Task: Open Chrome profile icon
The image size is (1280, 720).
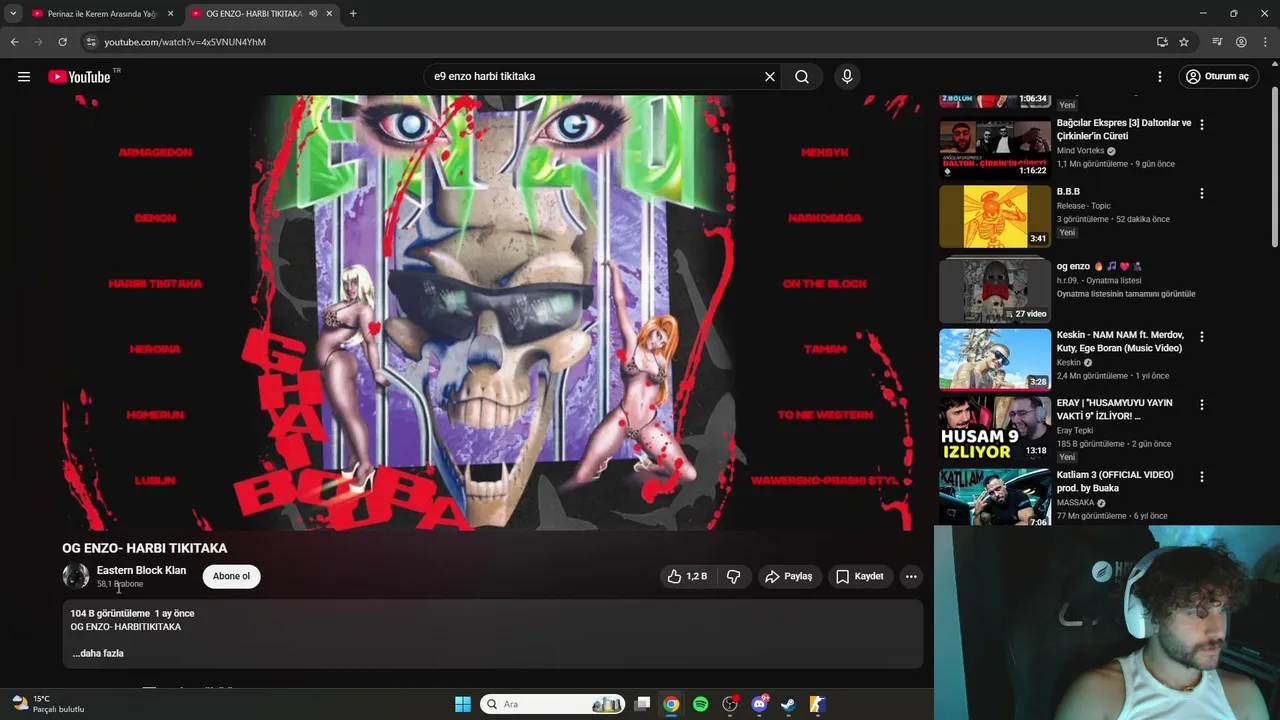Action: (x=1241, y=42)
